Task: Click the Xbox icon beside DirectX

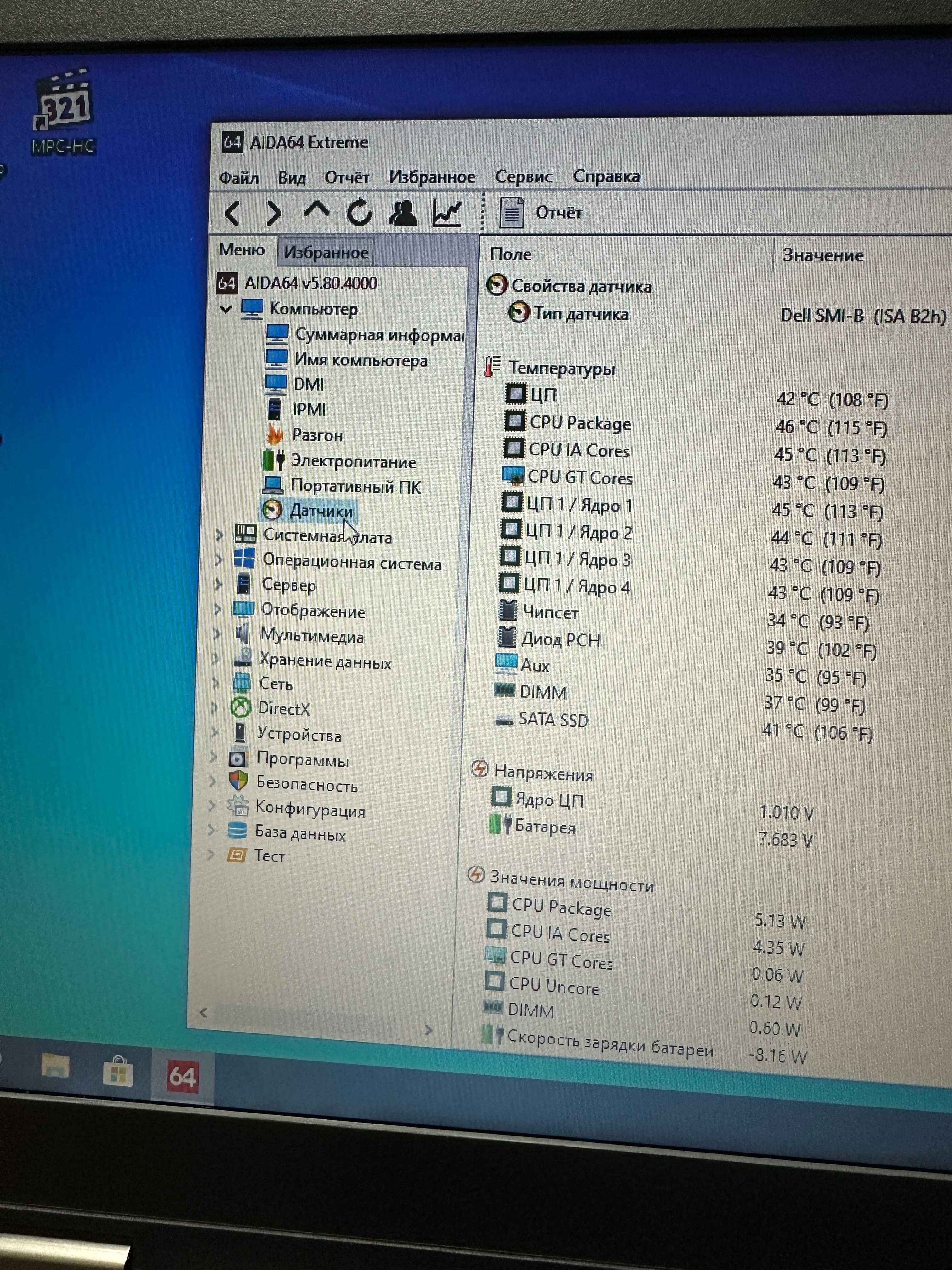Action: 241,707
